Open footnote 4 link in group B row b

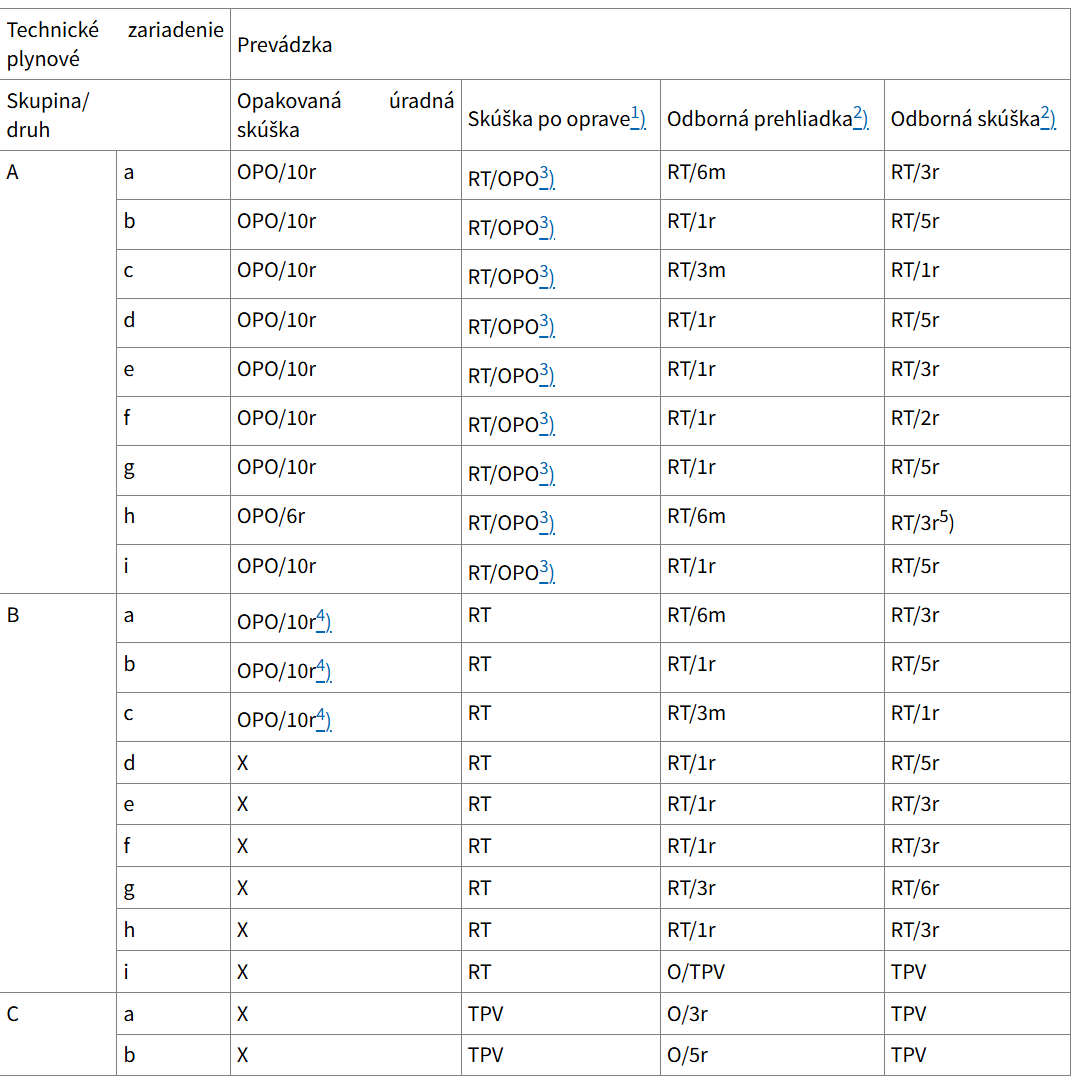pos(323,669)
